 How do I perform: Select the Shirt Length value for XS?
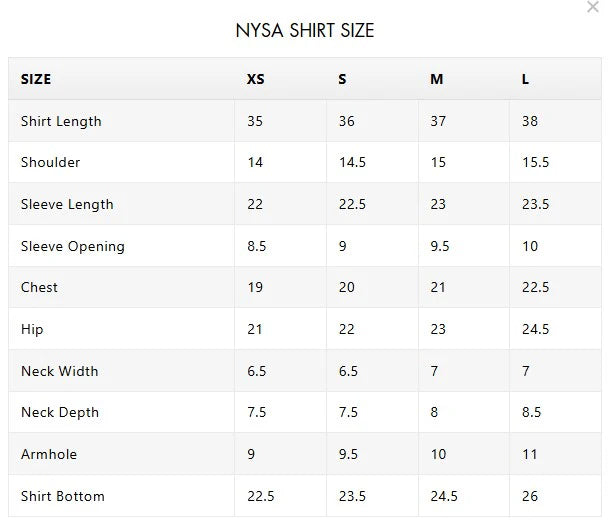(x=255, y=121)
